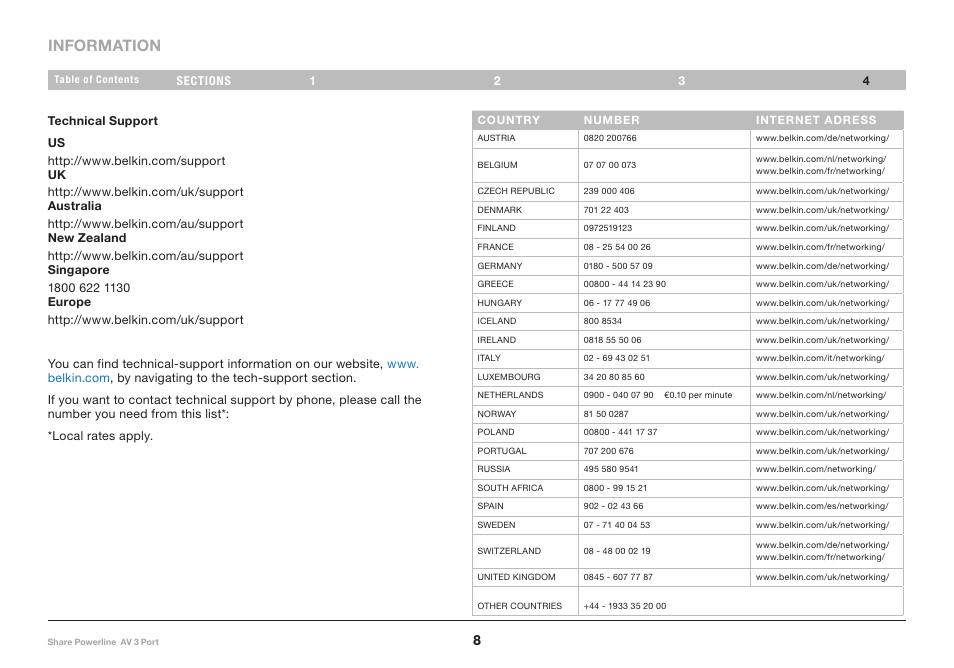Click the Technical Support heading
Viewport: 954px width, 668px height.
pos(103,121)
